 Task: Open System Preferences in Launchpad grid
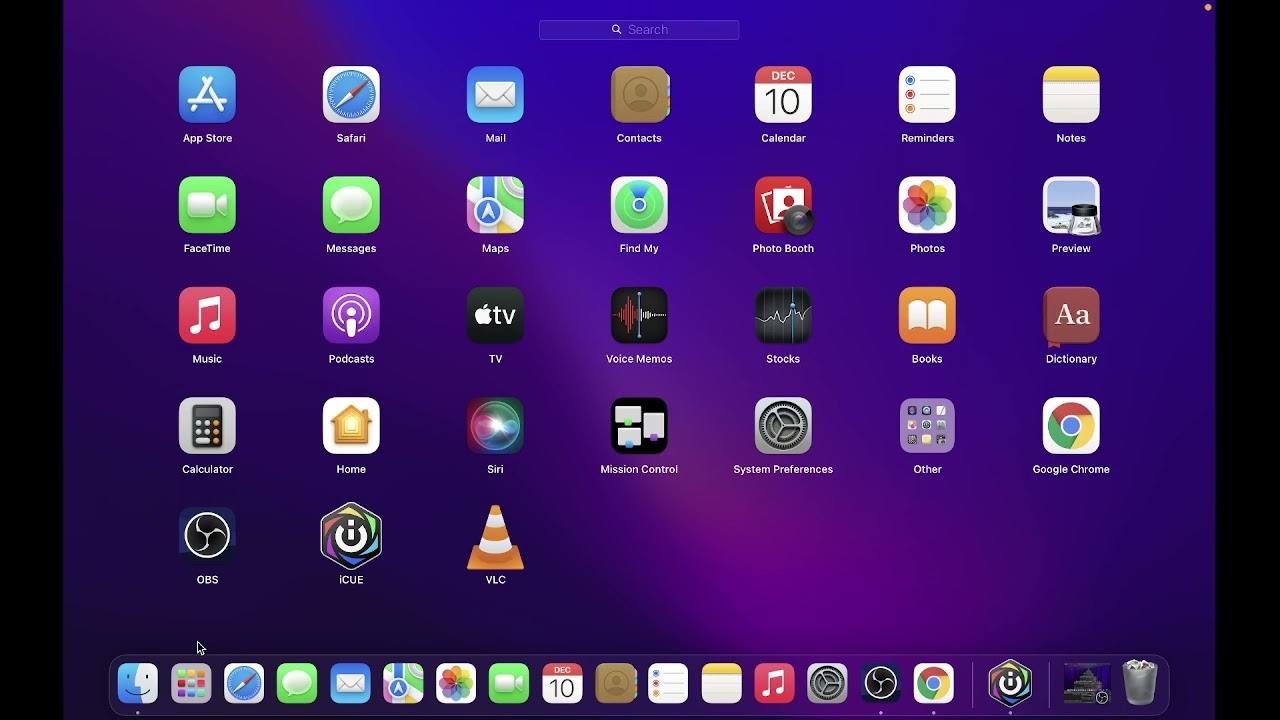click(783, 426)
